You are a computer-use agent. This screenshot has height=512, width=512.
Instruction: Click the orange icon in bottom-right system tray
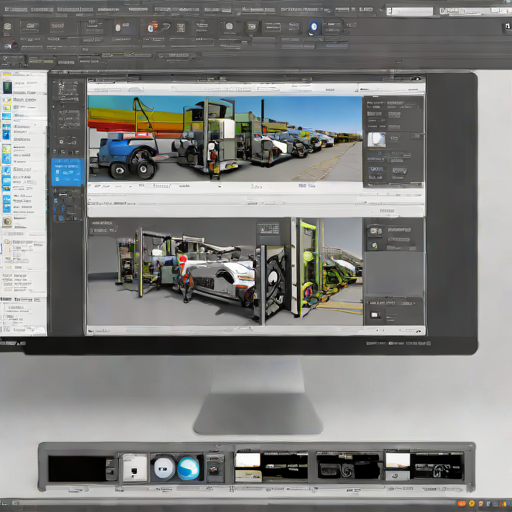coord(461,503)
